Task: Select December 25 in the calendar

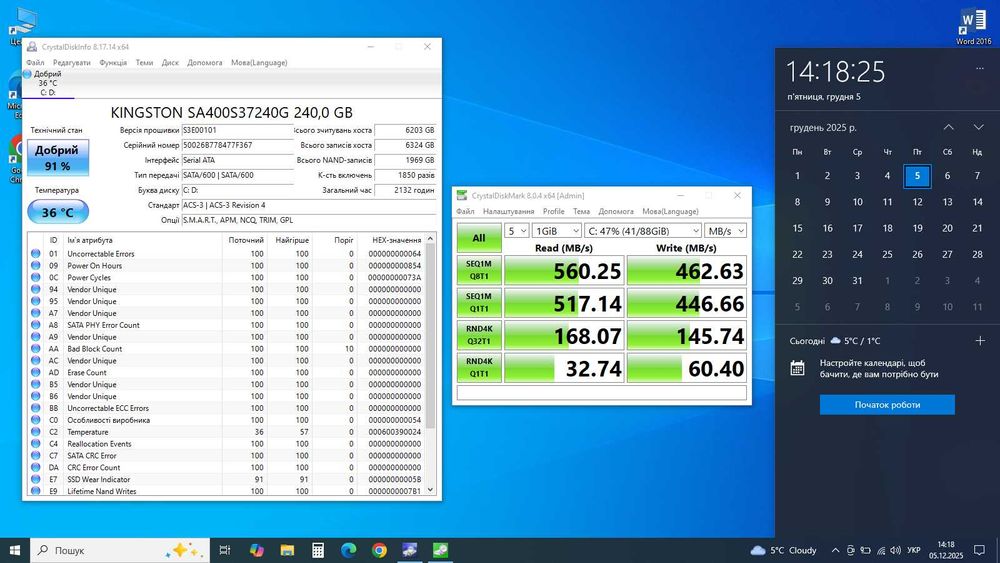Action: tap(887, 254)
